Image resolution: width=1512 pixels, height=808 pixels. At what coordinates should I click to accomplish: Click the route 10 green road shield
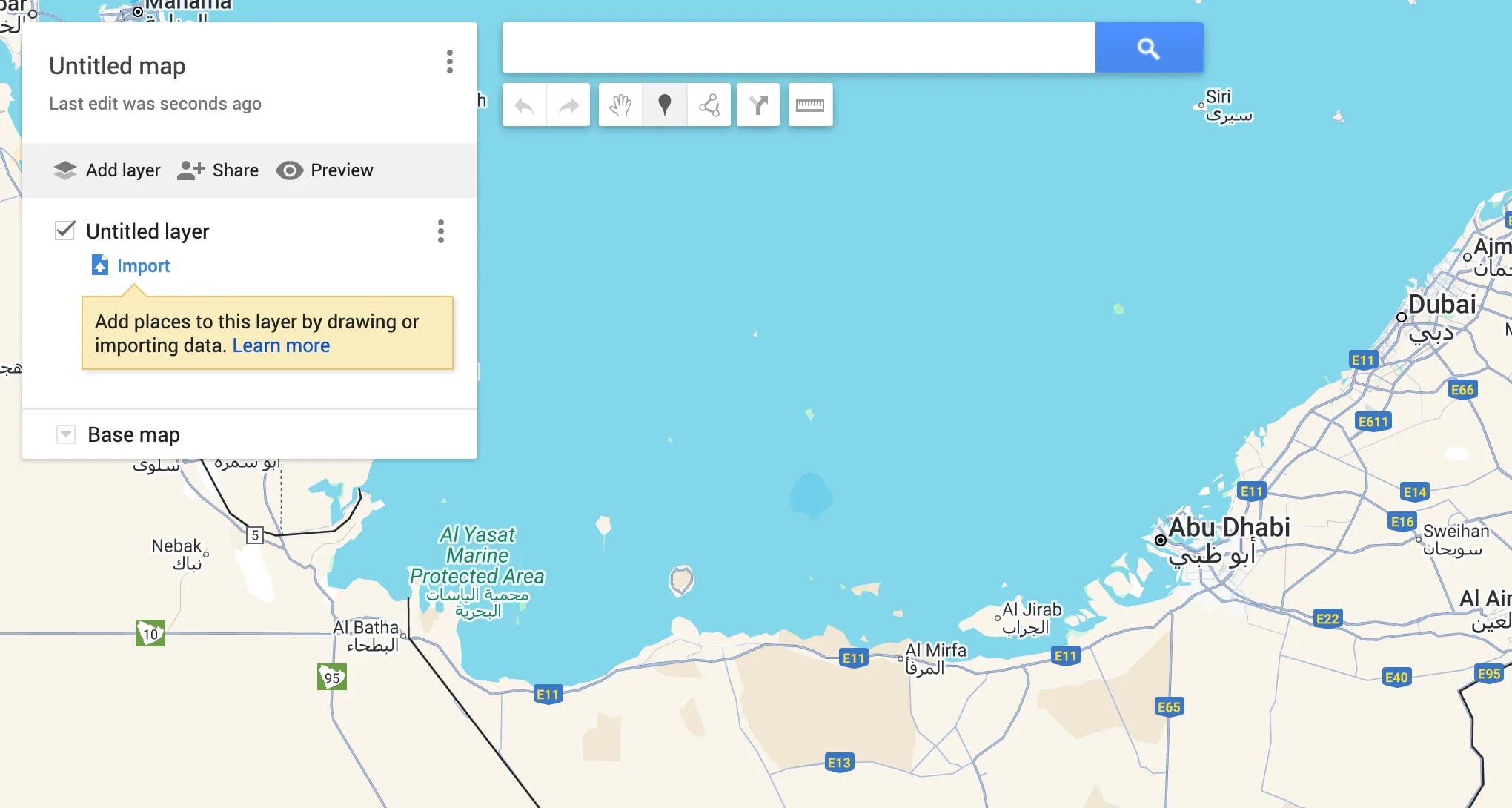[150, 633]
